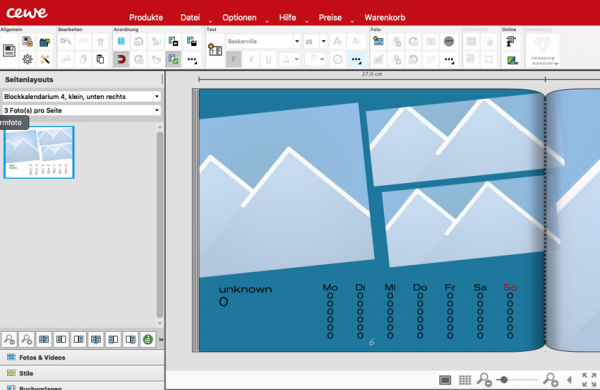Expand the Baskerville font dropdown
600x390 pixels.
click(x=297, y=41)
